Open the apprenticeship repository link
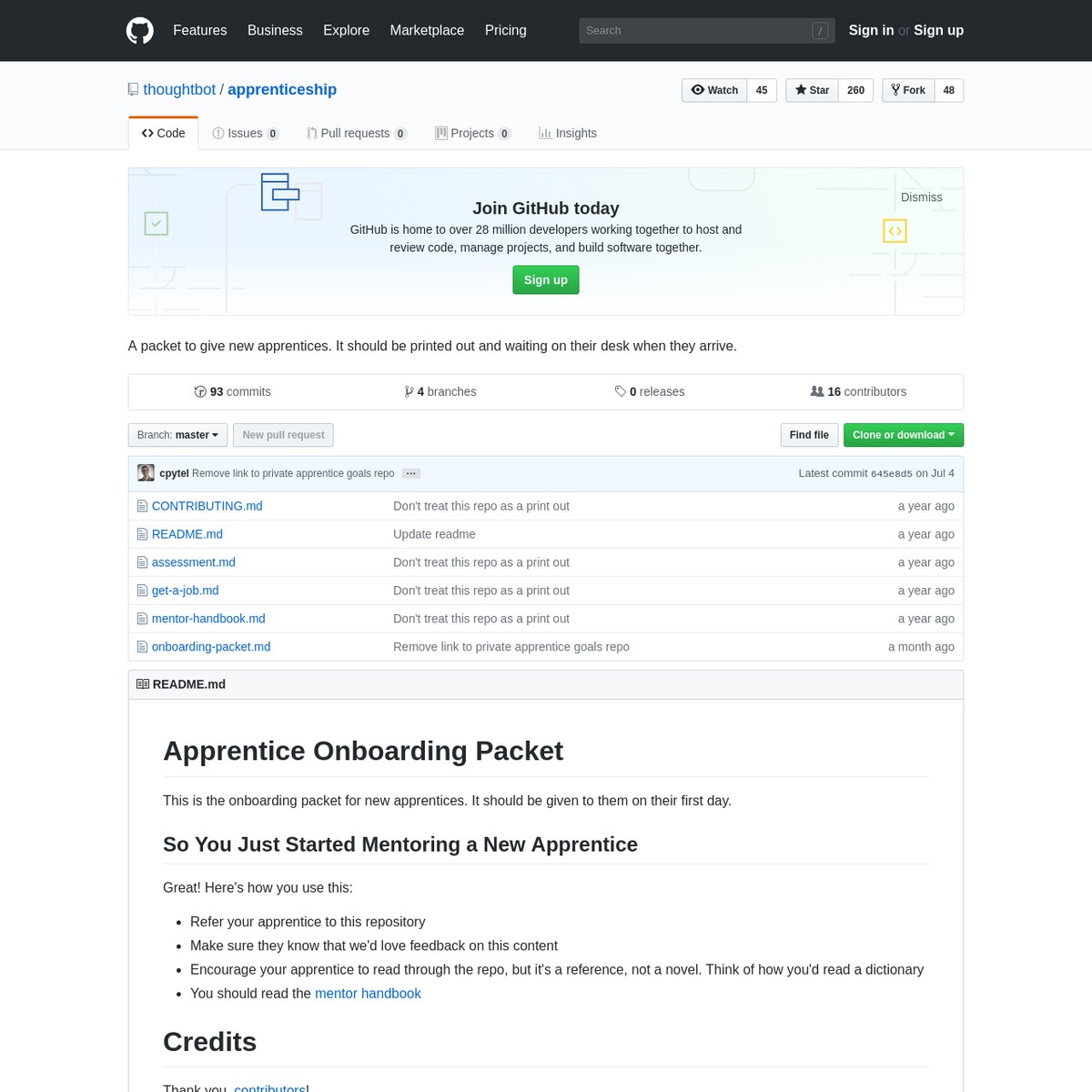Screen dimensions: 1092x1092 (x=282, y=89)
